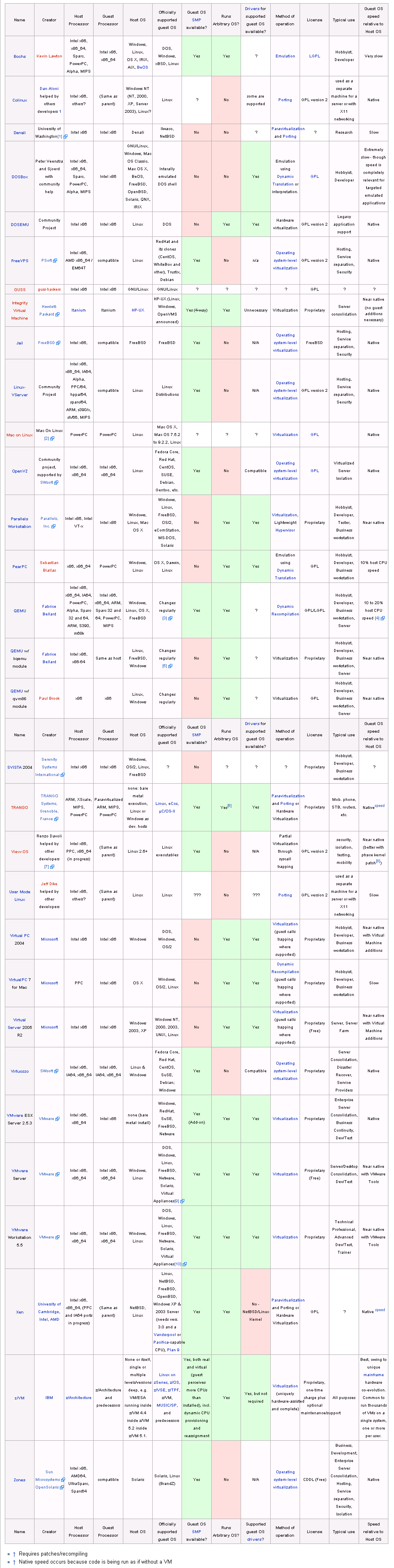Open the DOSBox name link

pyautogui.click(x=20, y=177)
